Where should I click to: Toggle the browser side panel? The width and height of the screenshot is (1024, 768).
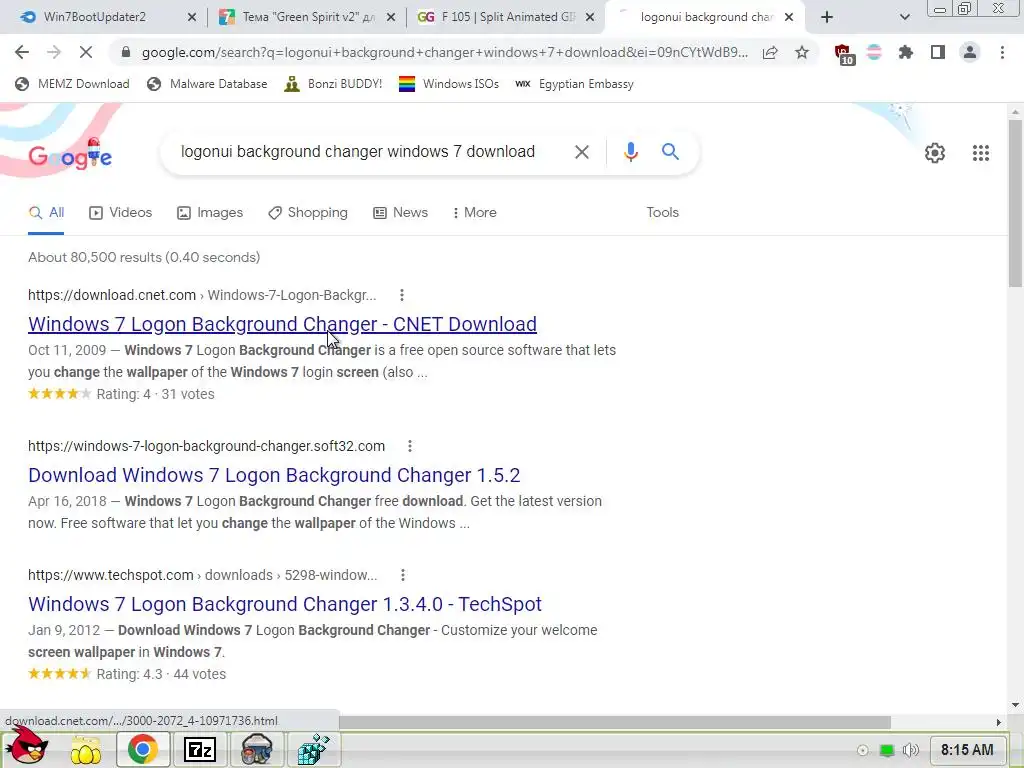click(x=938, y=52)
